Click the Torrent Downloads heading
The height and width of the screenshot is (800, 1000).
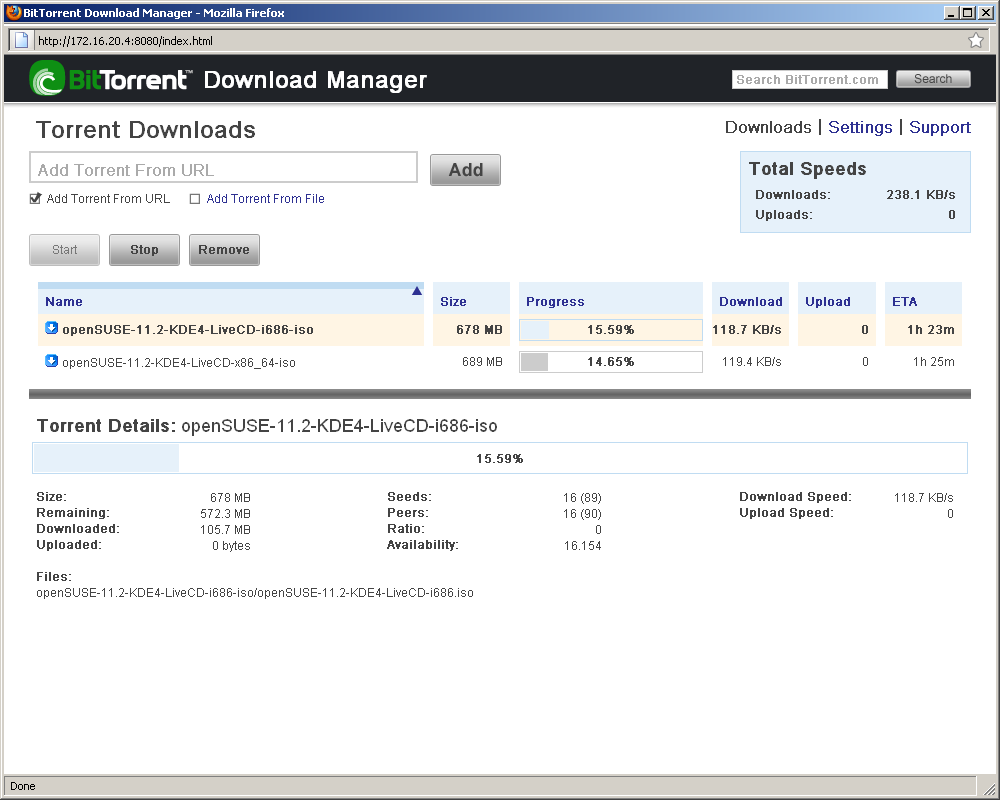[145, 130]
